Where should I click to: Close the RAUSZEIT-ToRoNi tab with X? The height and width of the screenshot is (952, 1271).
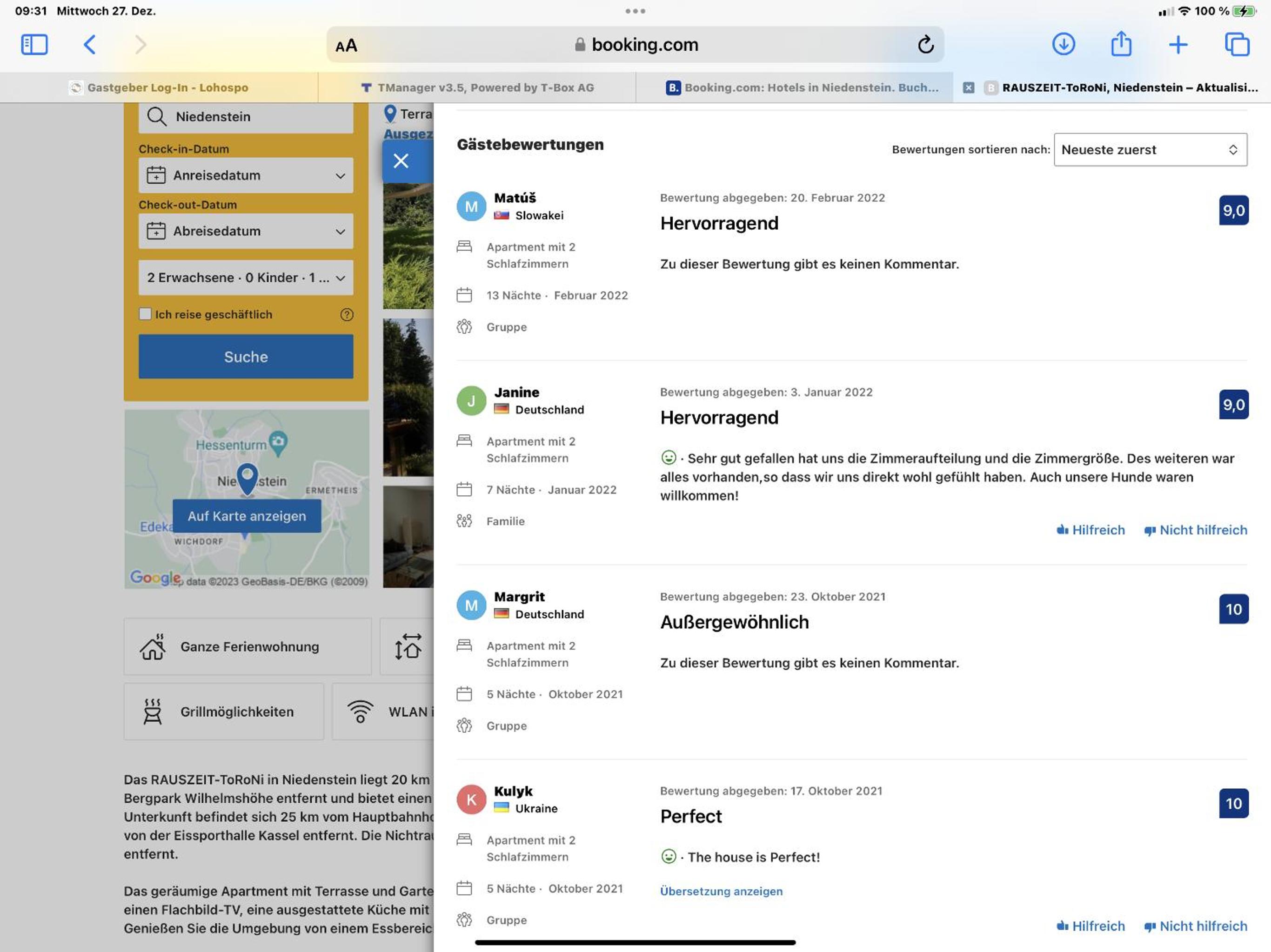coord(968,87)
